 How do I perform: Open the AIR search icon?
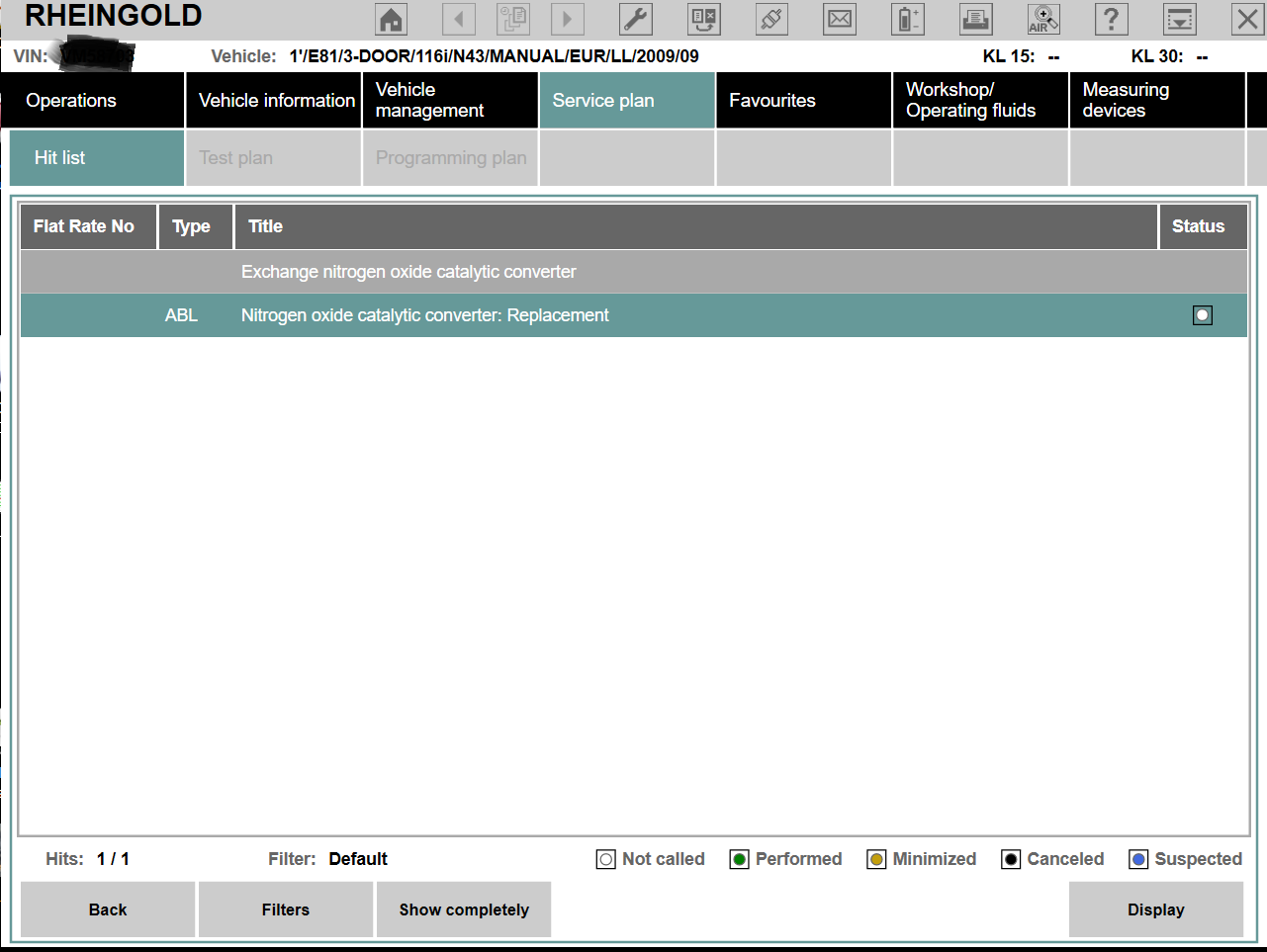coord(1043,19)
